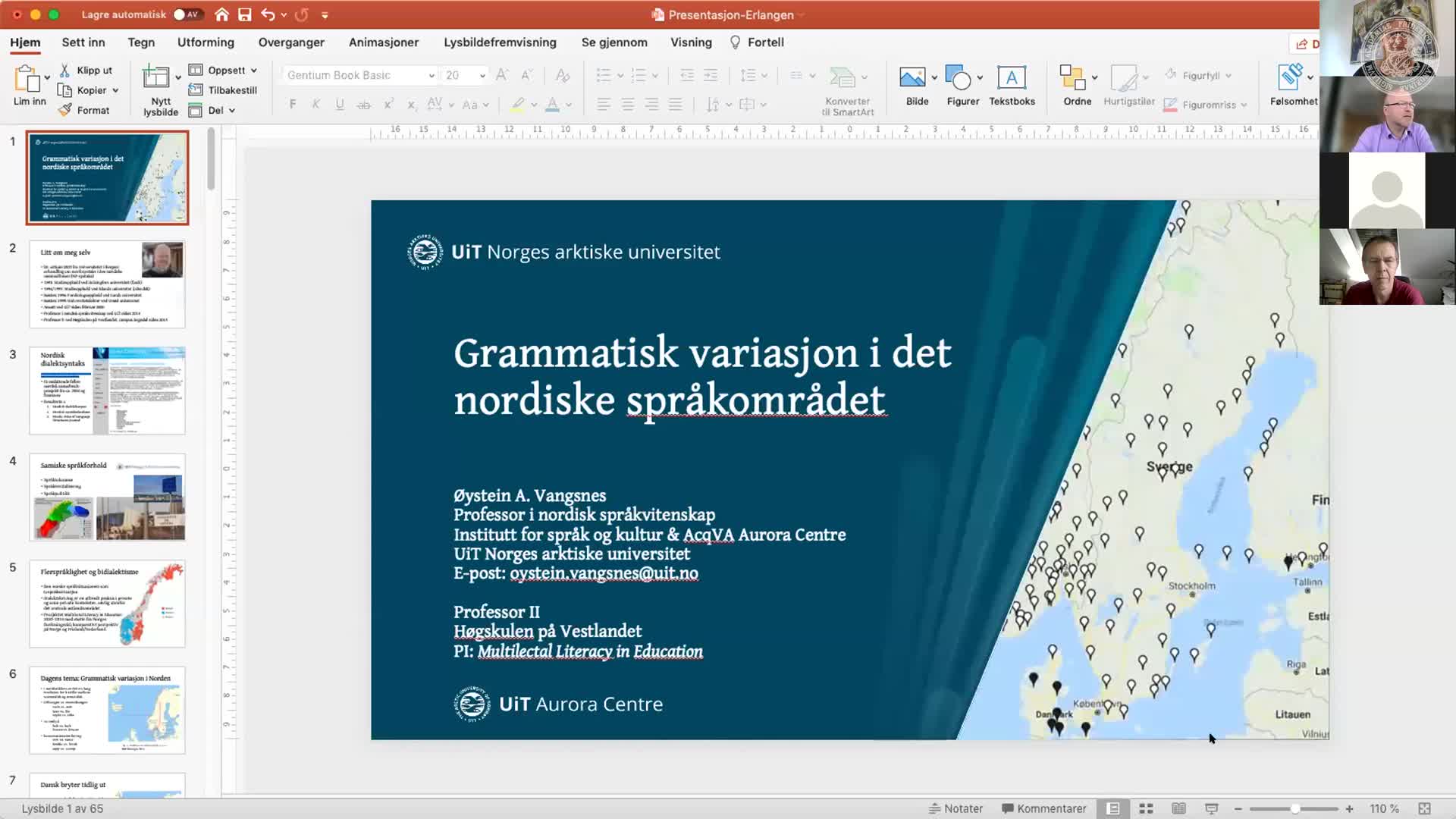Image resolution: width=1456 pixels, height=819 pixels.
Task: Insert a picture with Bilde icon
Action: [912, 77]
